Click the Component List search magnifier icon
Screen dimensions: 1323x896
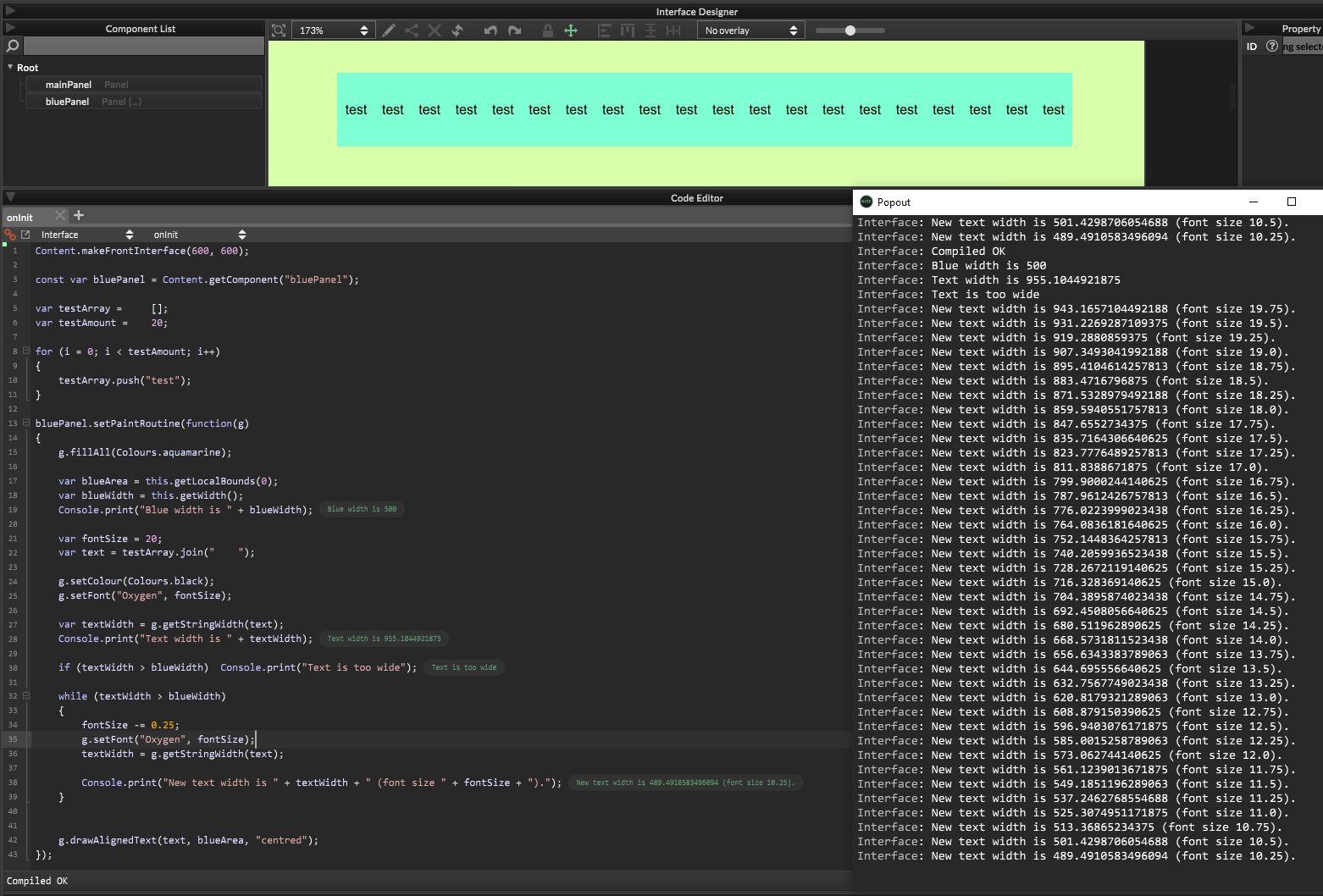tap(13, 46)
